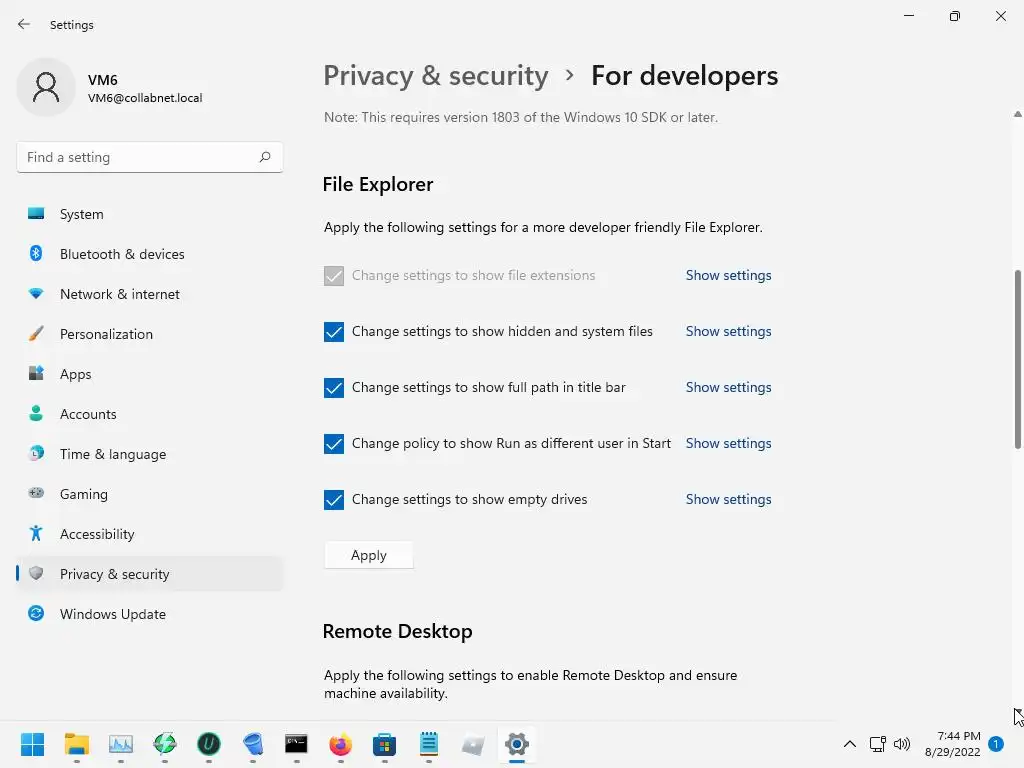1024x768 pixels.
Task: Uncheck show hidden and system files
Action: click(334, 332)
